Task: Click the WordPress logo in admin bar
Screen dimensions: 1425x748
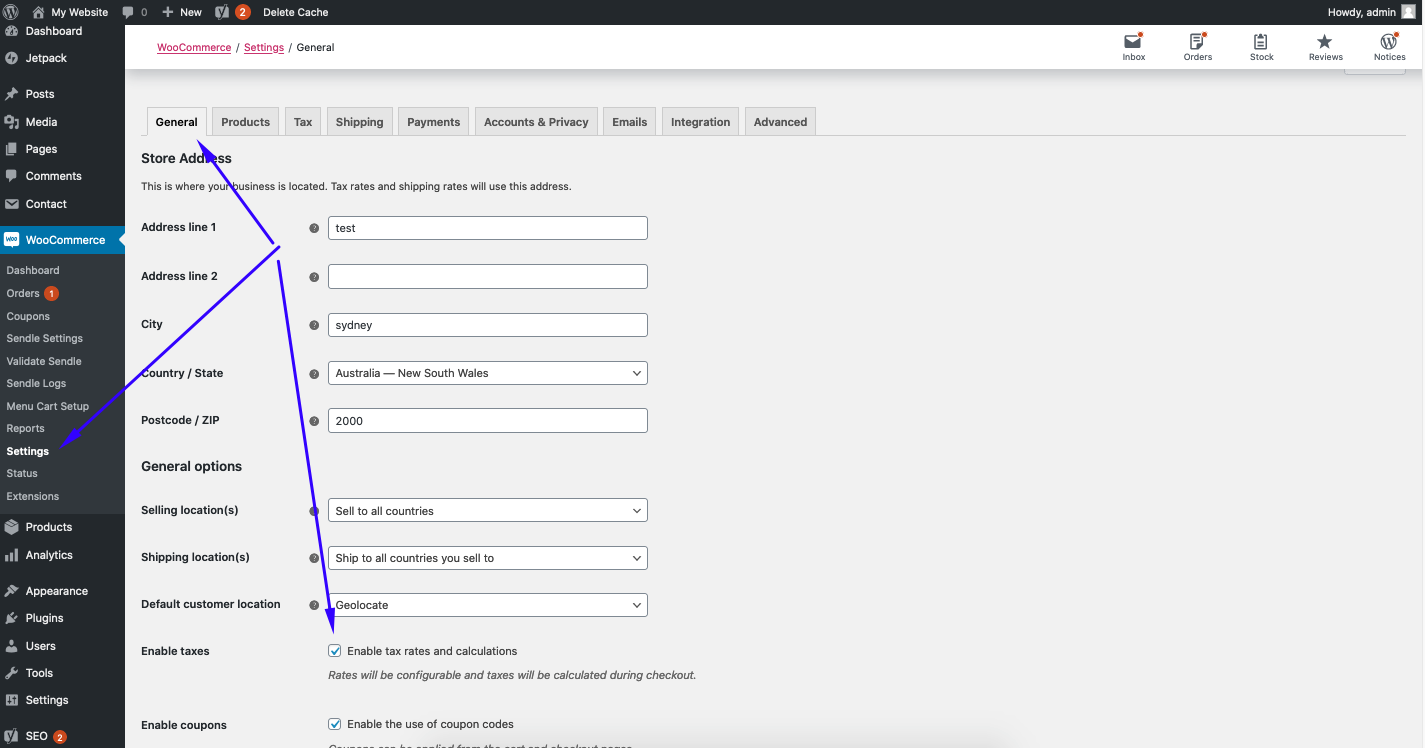Action: 12,12
